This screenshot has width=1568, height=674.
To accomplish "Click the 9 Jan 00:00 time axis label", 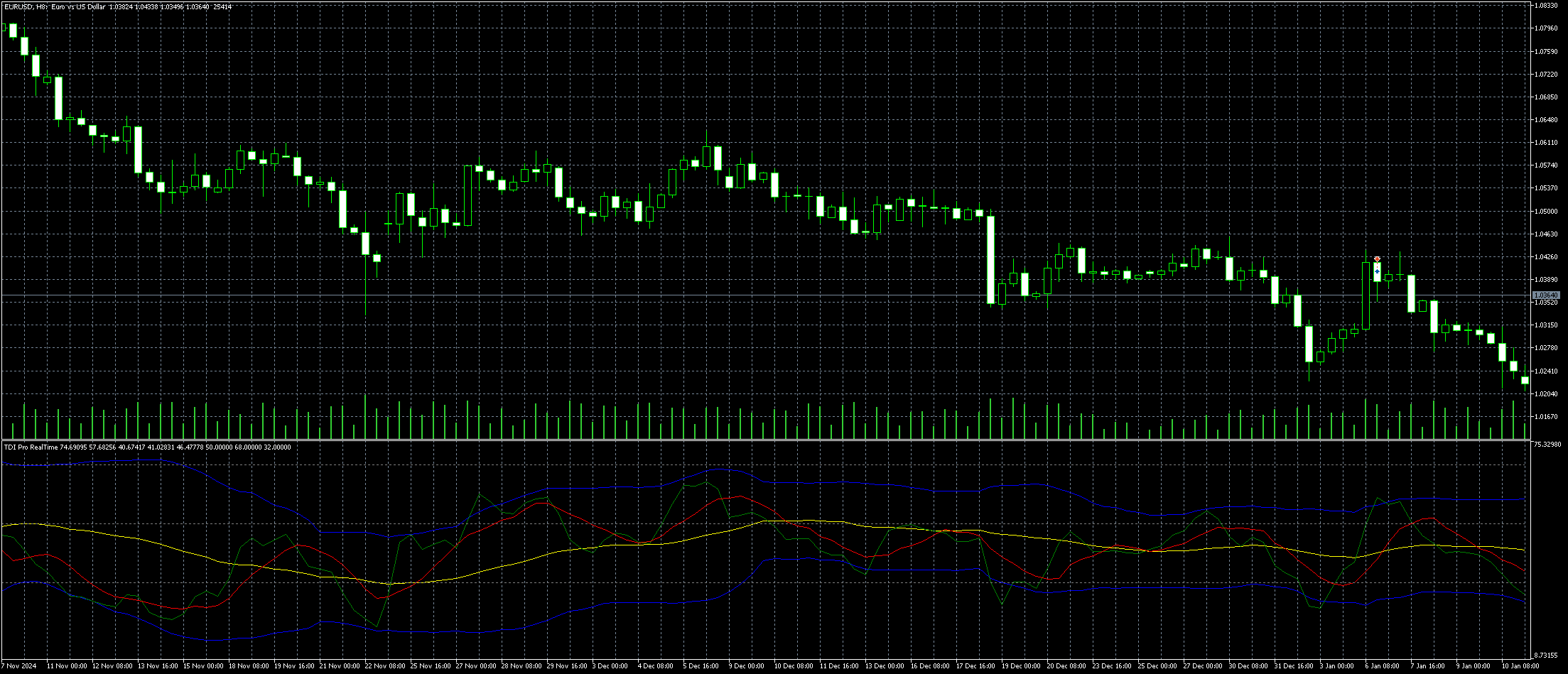I will point(1474,666).
